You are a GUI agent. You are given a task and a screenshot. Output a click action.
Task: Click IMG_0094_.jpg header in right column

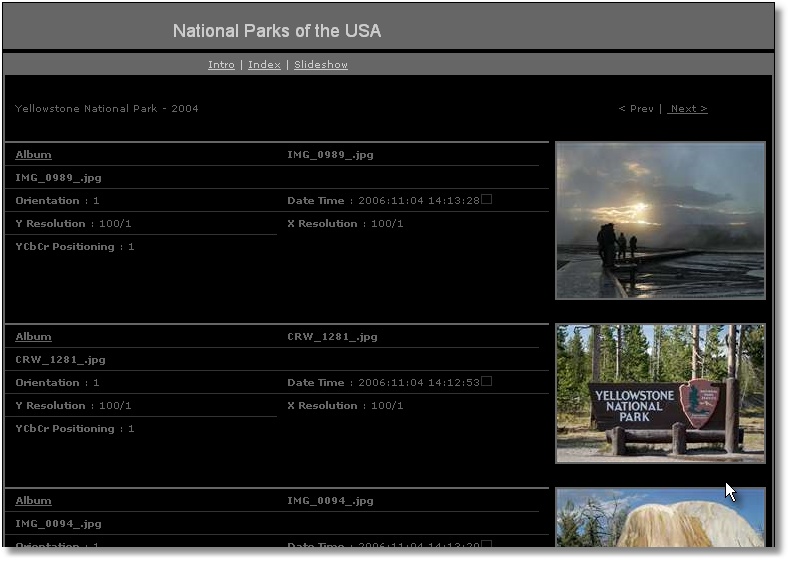point(330,501)
